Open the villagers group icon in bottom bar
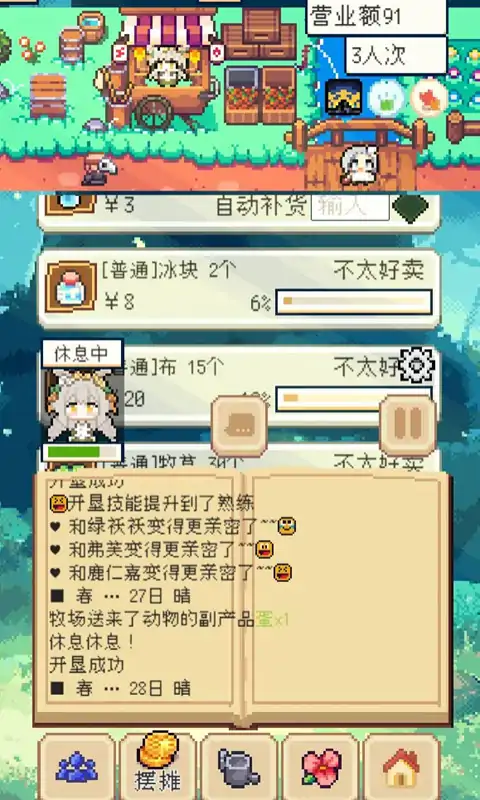 (x=77, y=767)
